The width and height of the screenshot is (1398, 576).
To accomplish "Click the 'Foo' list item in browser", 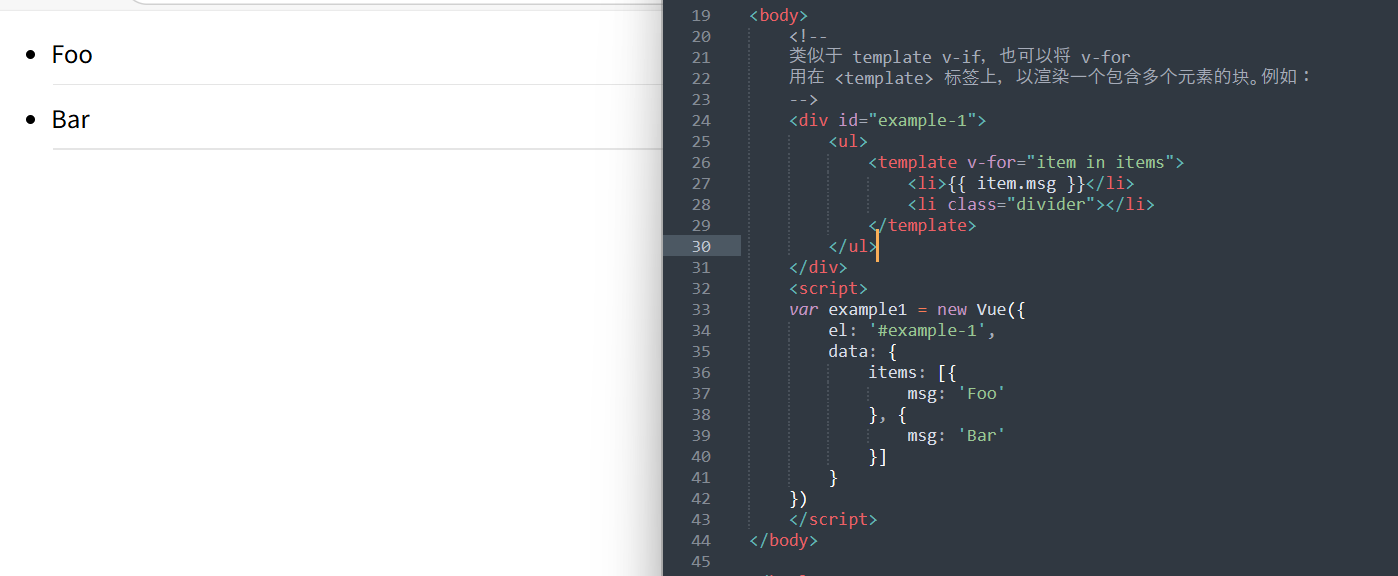I will (72, 54).
